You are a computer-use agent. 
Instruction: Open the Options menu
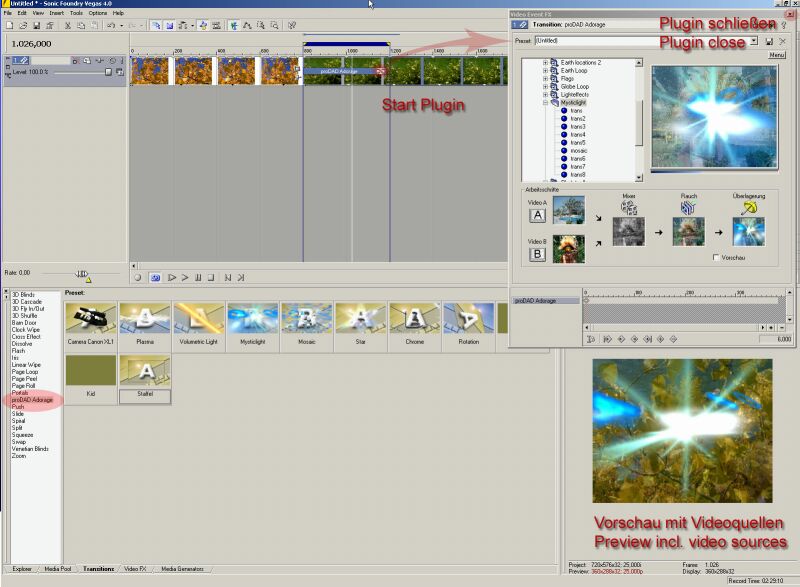[x=97, y=13]
